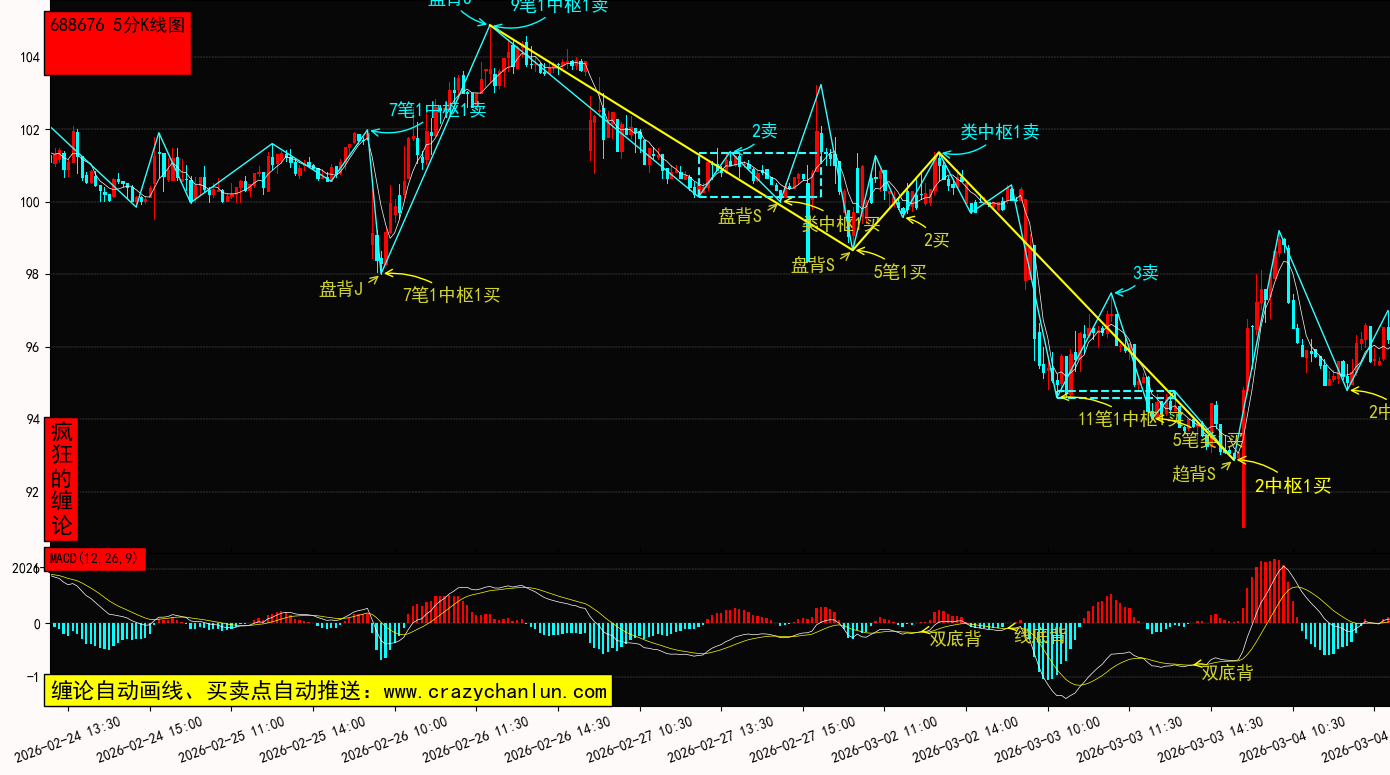Click the 7笔1中枢1卖 sell marker
The image size is (1390, 775).
tap(437, 110)
